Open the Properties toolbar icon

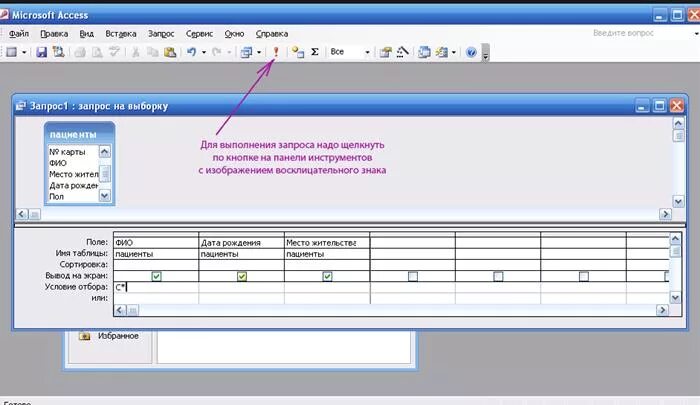point(385,52)
